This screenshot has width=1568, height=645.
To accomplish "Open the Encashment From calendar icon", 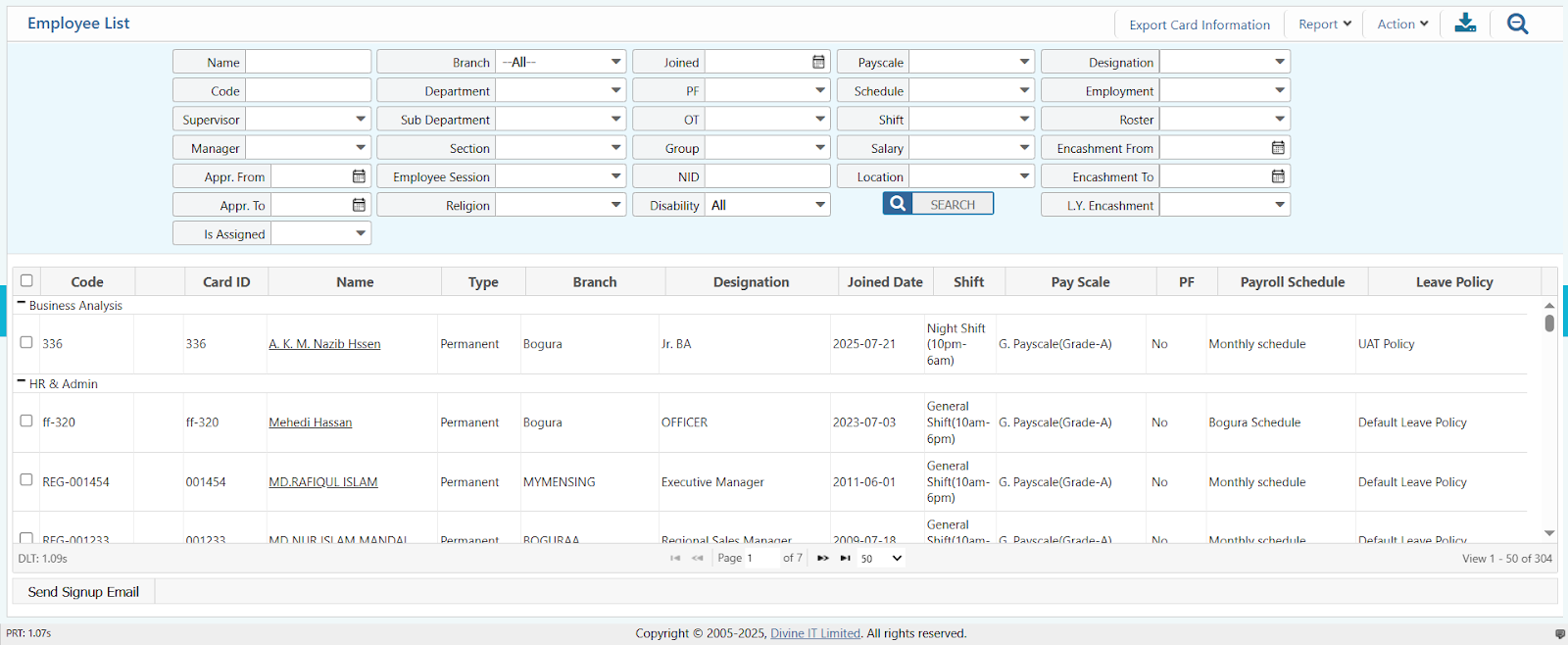I will [x=1278, y=148].
